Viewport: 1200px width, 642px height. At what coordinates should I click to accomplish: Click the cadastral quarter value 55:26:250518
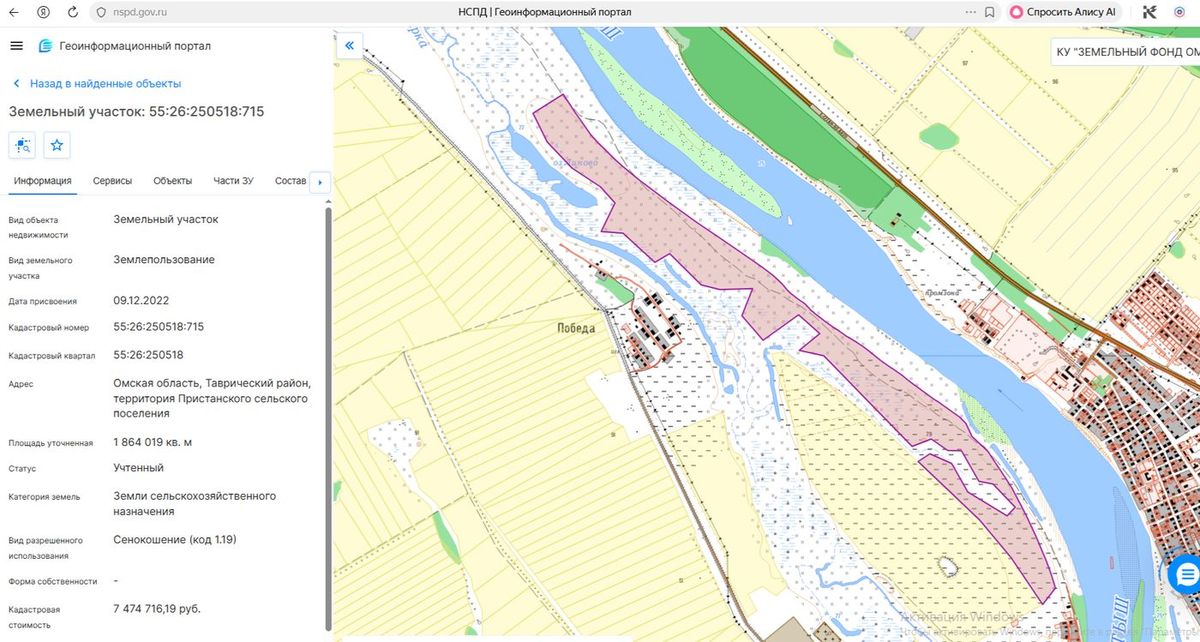tap(149, 355)
